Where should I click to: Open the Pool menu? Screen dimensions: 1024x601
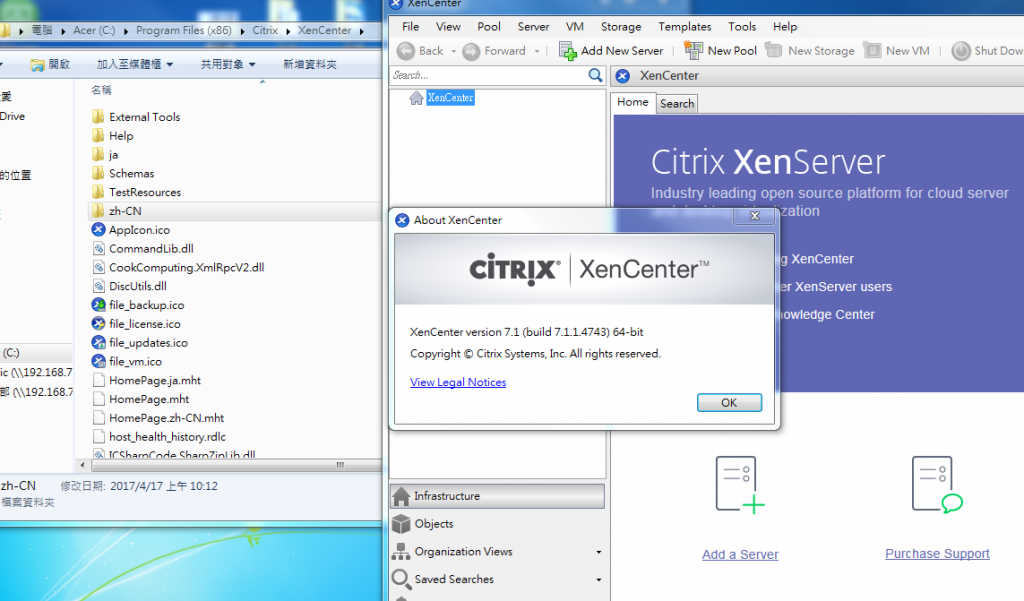[x=488, y=27]
